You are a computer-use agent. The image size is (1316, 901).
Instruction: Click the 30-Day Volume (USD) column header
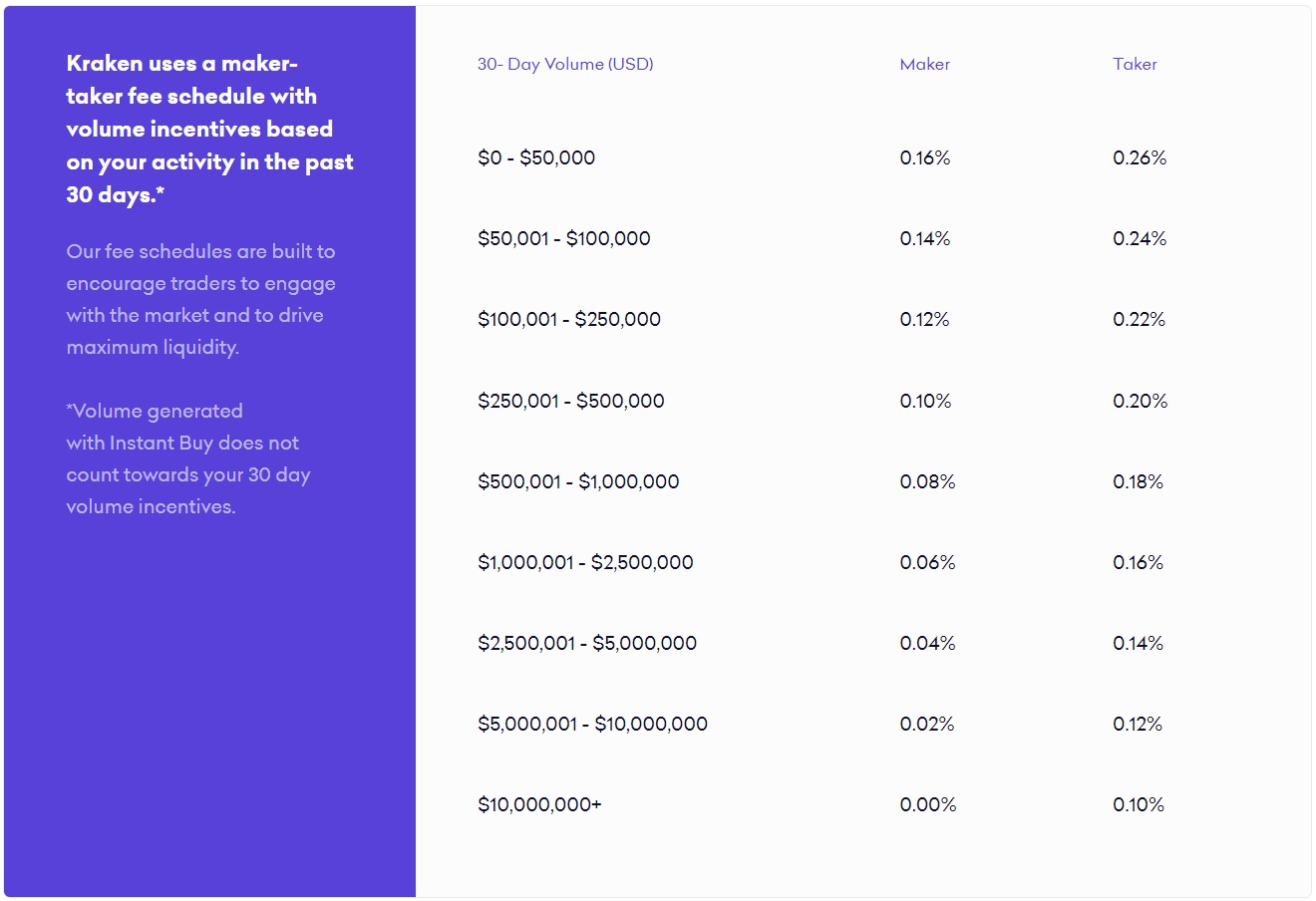(x=565, y=64)
